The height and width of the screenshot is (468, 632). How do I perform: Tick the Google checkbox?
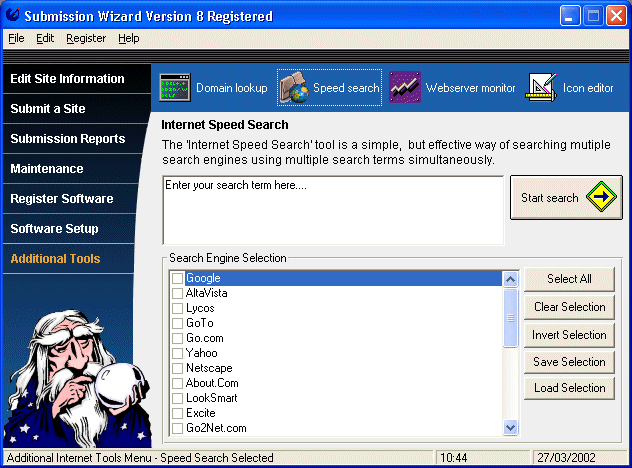(177, 279)
